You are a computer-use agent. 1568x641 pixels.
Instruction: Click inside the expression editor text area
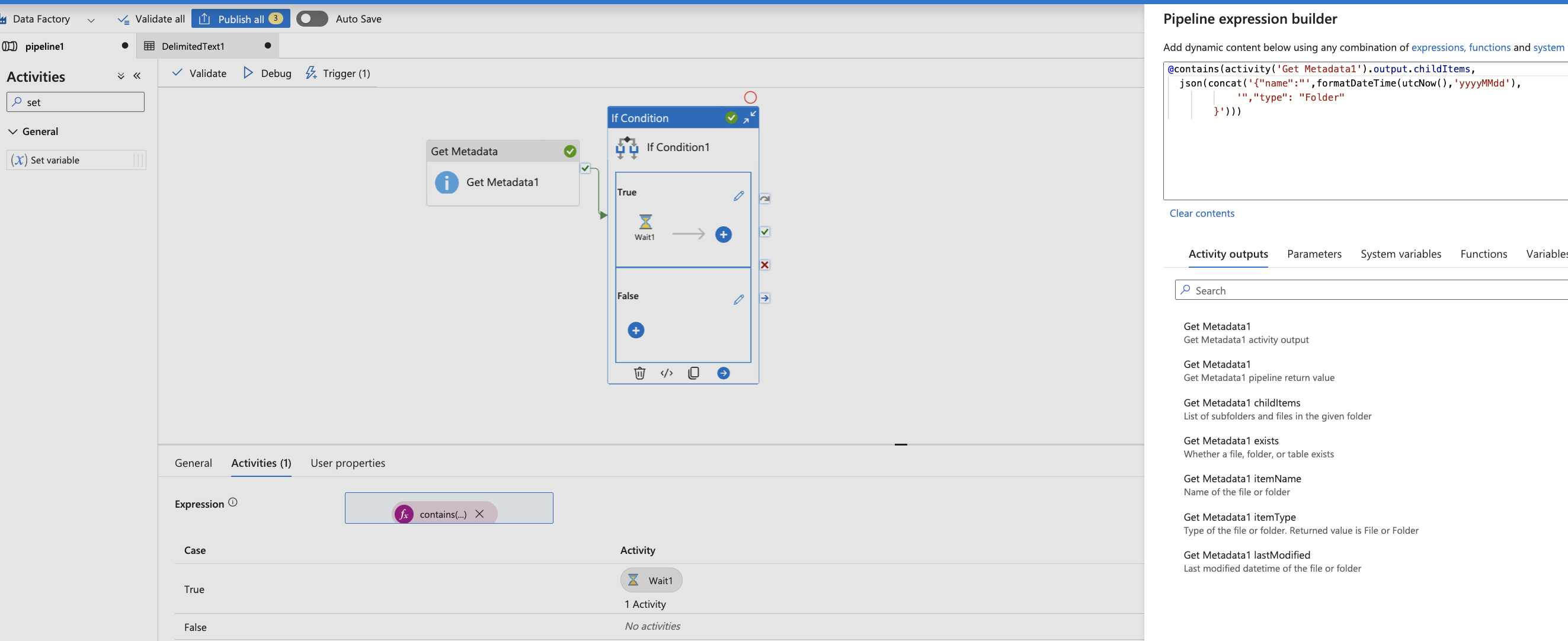tap(1365, 130)
